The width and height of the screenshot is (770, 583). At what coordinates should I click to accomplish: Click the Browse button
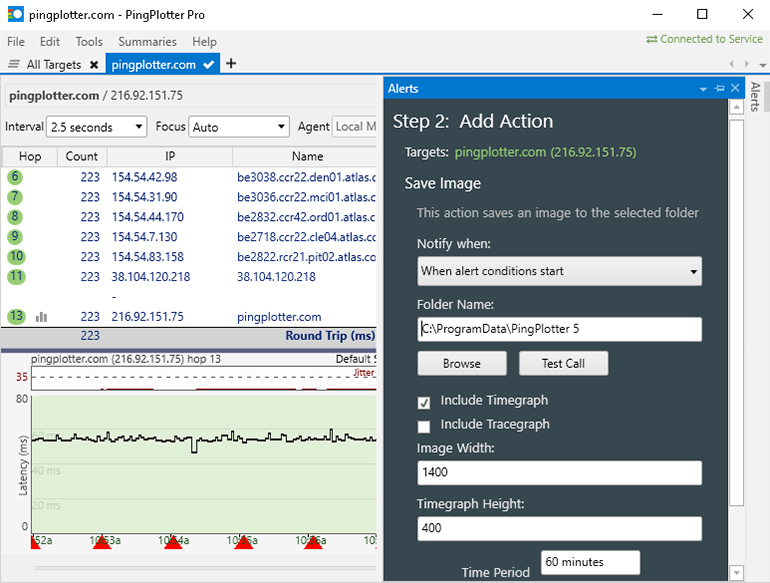click(x=461, y=364)
